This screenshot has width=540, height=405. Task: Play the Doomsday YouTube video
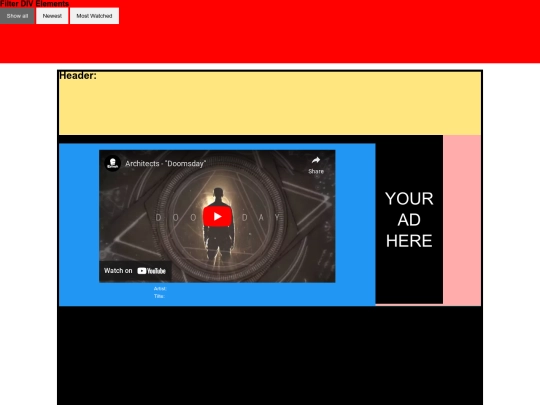(x=217, y=216)
